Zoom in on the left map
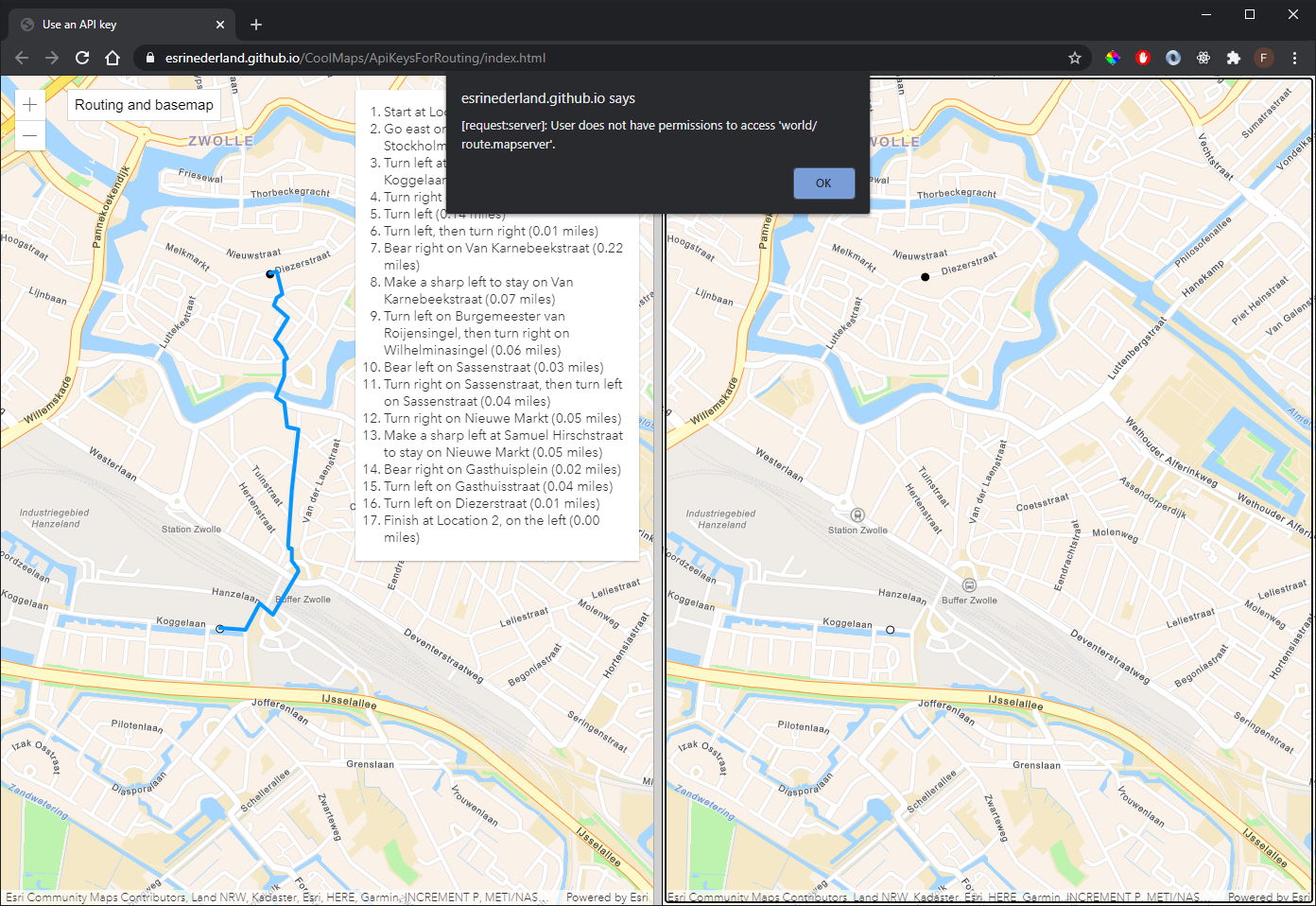1316x906 pixels. [x=29, y=105]
